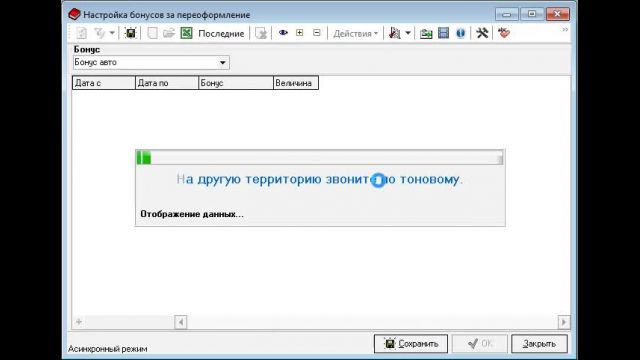Click the spell-check abc icon
The width and height of the screenshot is (640, 360).
click(504, 33)
